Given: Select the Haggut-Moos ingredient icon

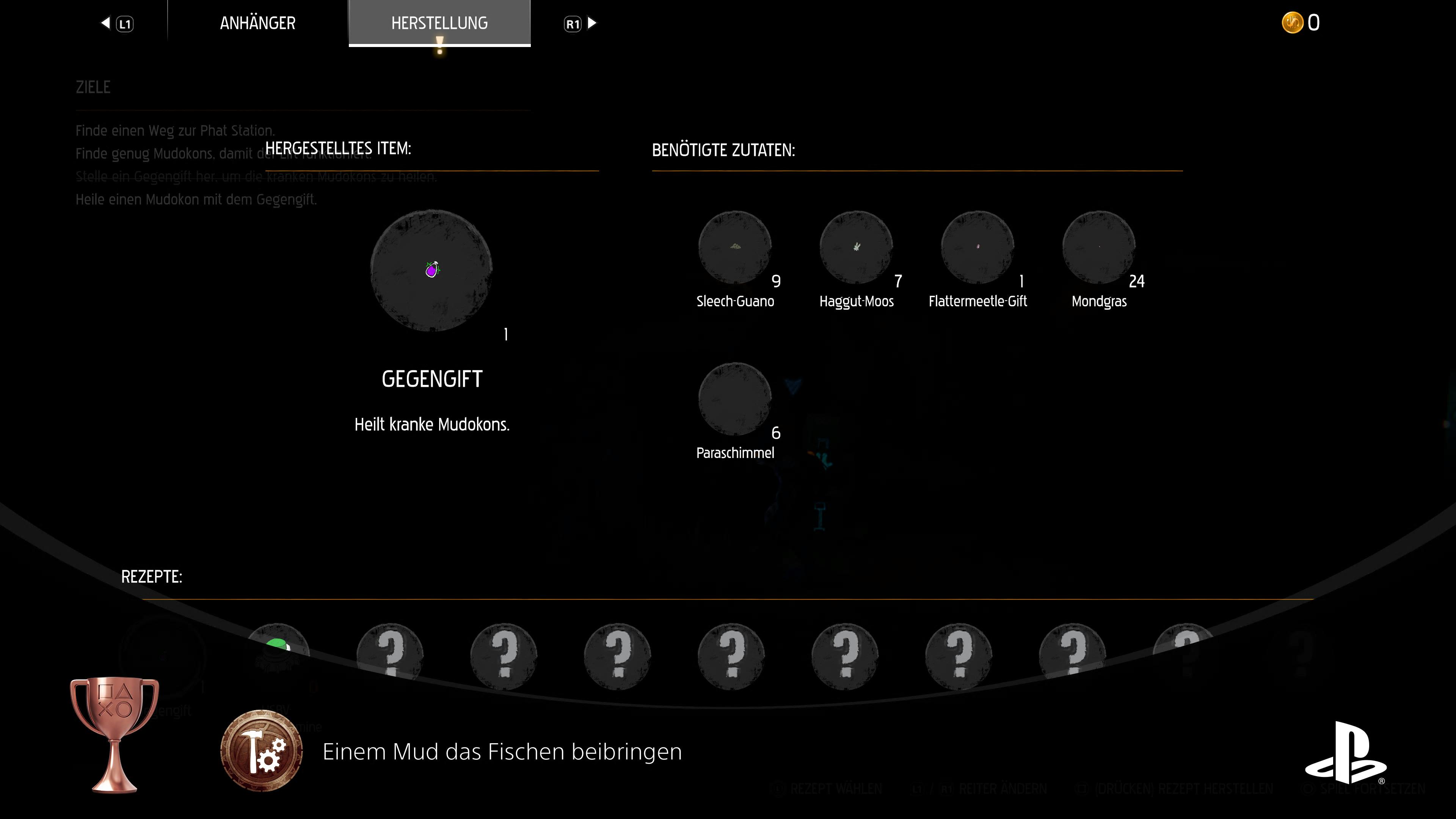Looking at the screenshot, I should (x=856, y=247).
